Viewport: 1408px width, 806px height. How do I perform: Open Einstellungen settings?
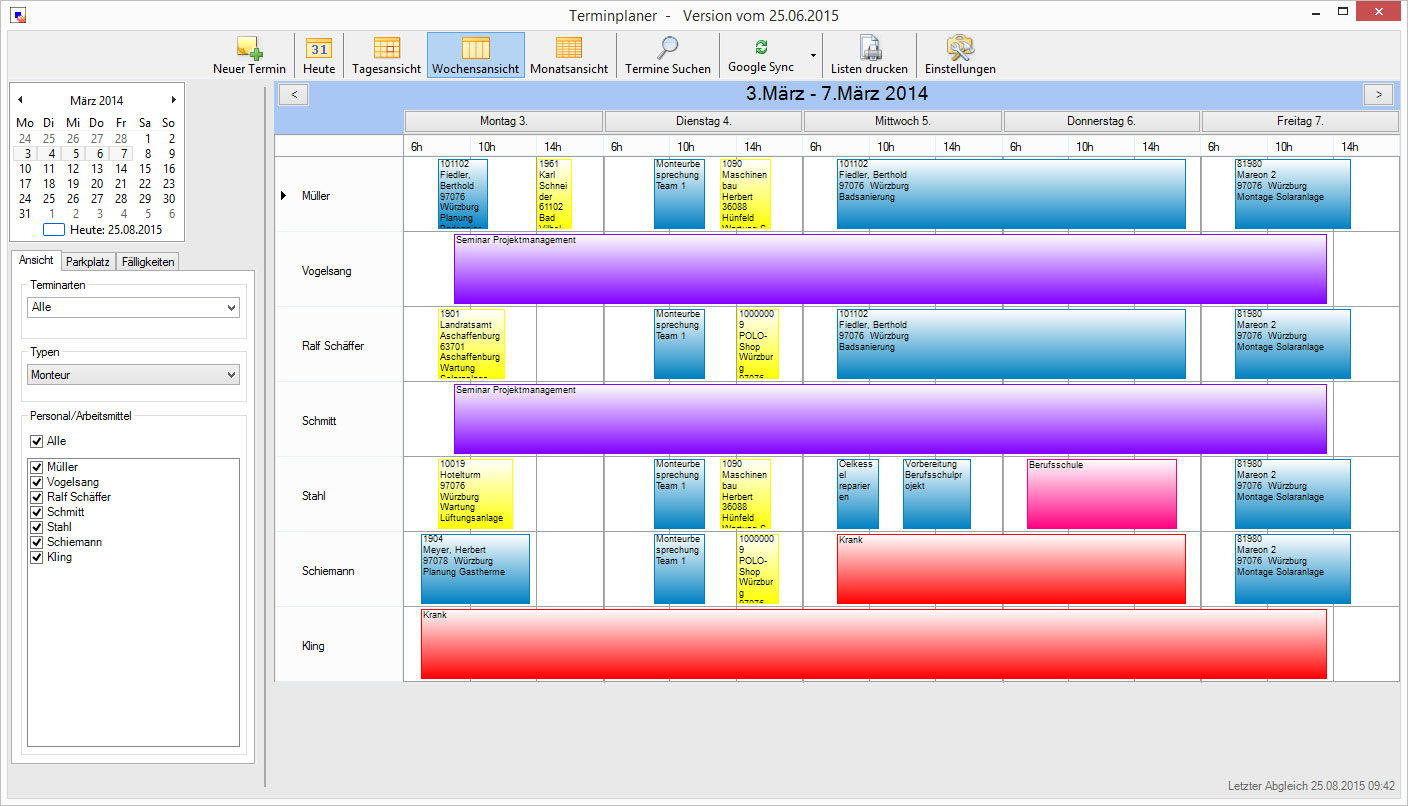960,55
